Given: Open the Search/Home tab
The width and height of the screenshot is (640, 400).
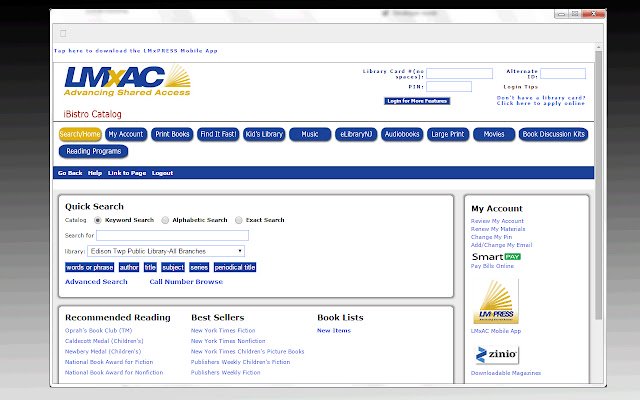Looking at the screenshot, I should click(x=80, y=134).
